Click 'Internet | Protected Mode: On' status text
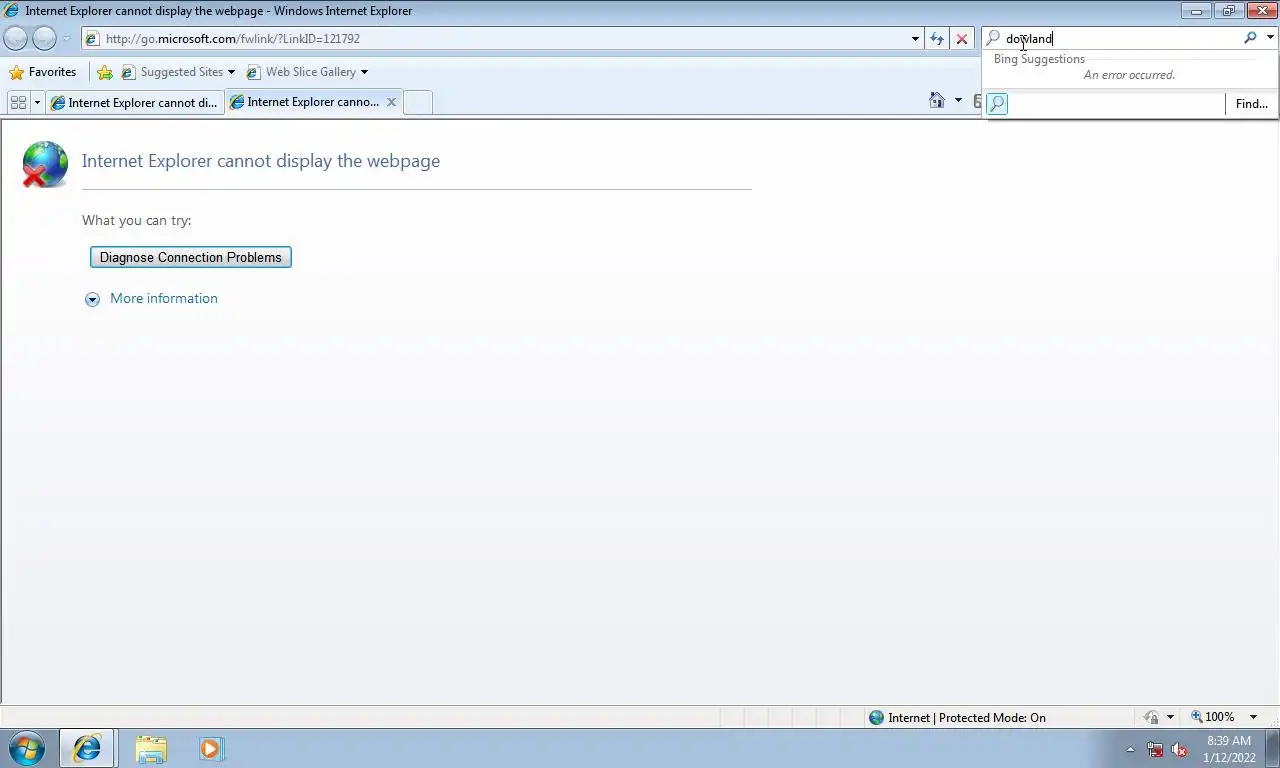The height and width of the screenshot is (768, 1280). click(x=967, y=717)
